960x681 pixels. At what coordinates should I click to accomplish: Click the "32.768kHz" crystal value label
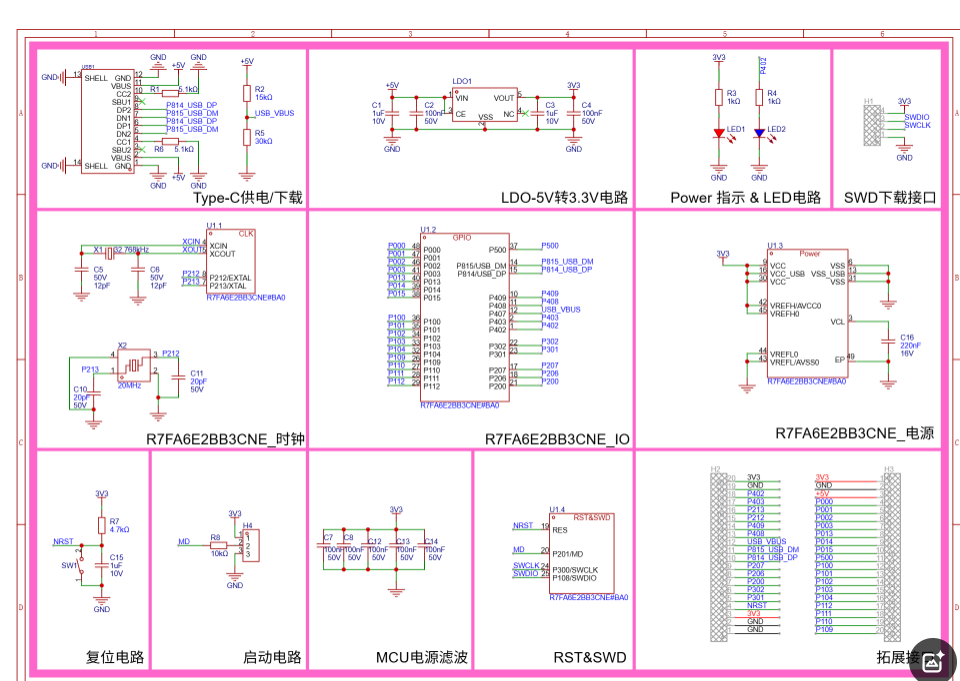point(131,250)
